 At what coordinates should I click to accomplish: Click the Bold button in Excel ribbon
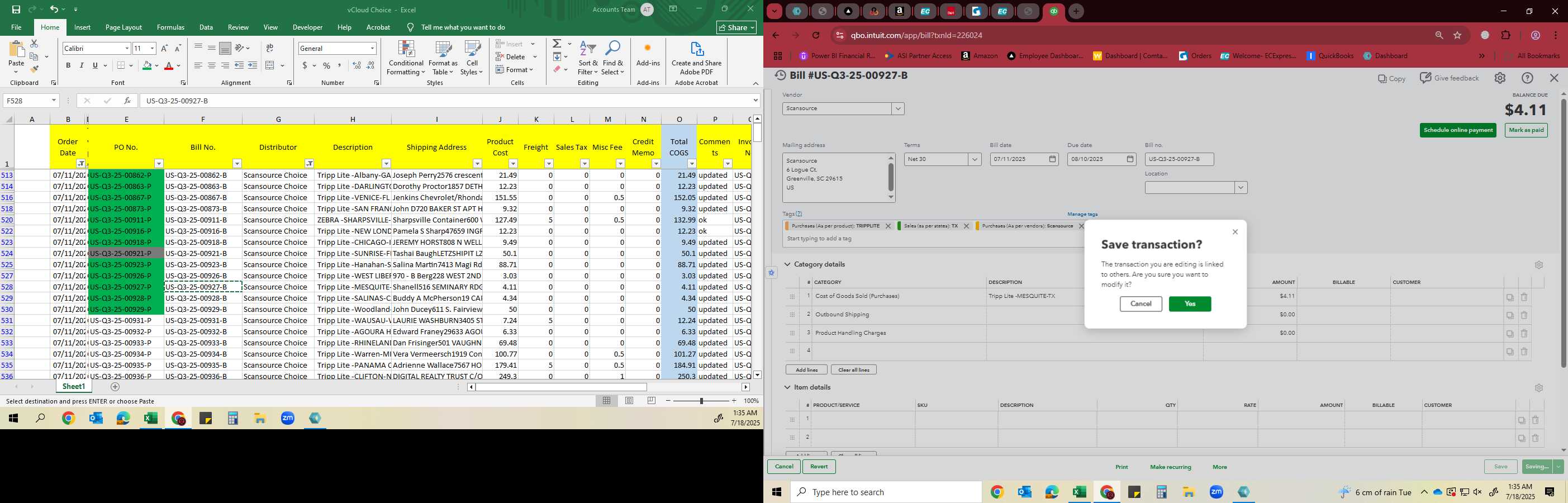click(68, 66)
